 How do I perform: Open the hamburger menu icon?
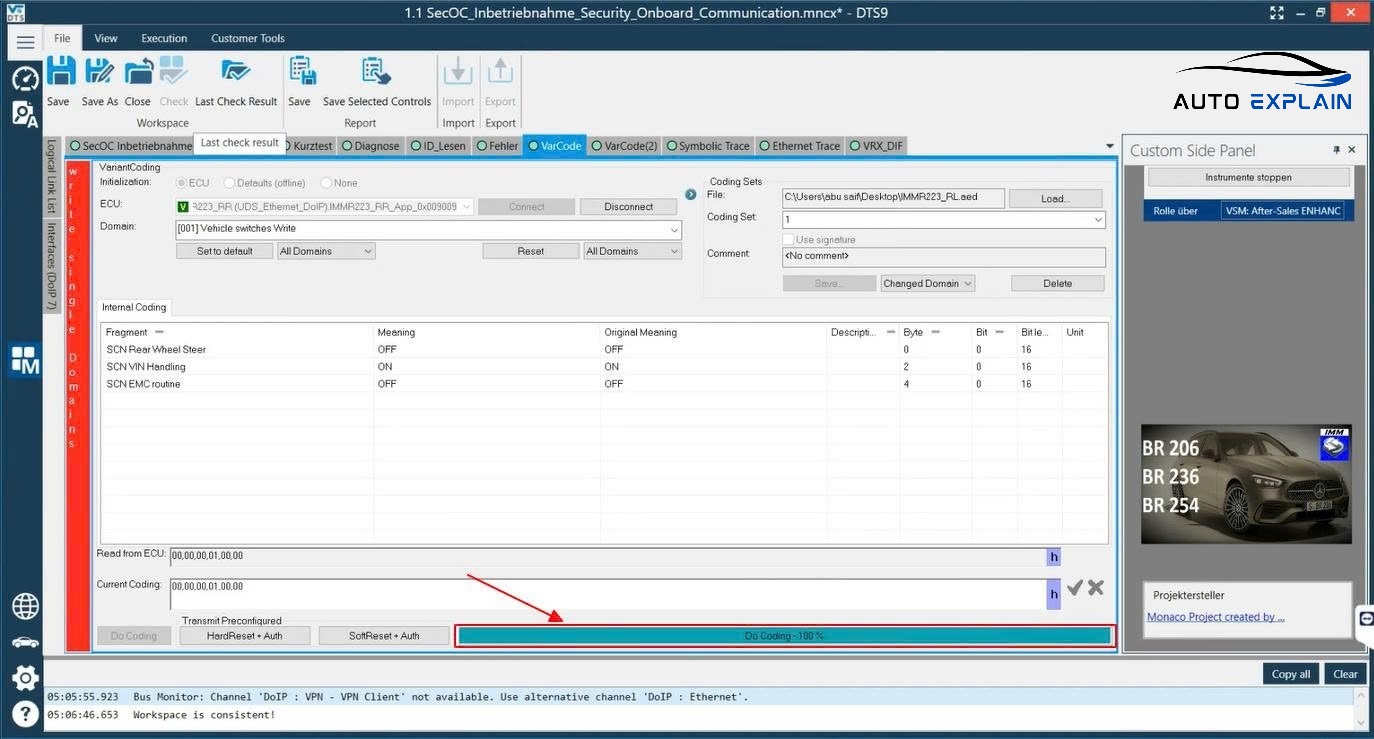25,41
